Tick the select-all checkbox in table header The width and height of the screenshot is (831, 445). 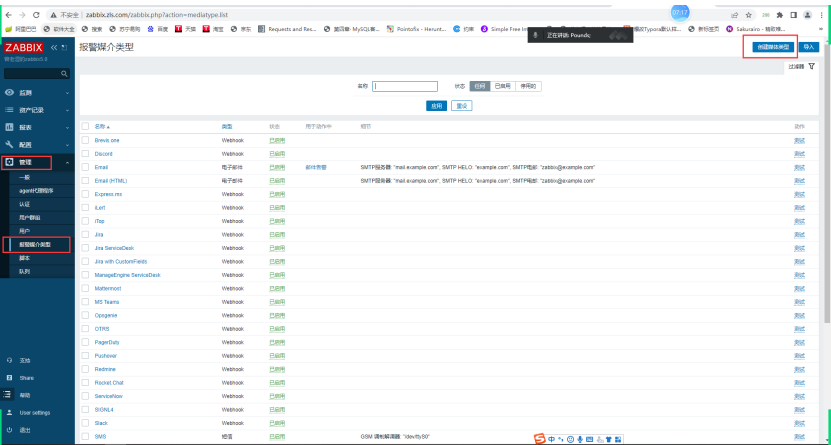click(x=85, y=127)
